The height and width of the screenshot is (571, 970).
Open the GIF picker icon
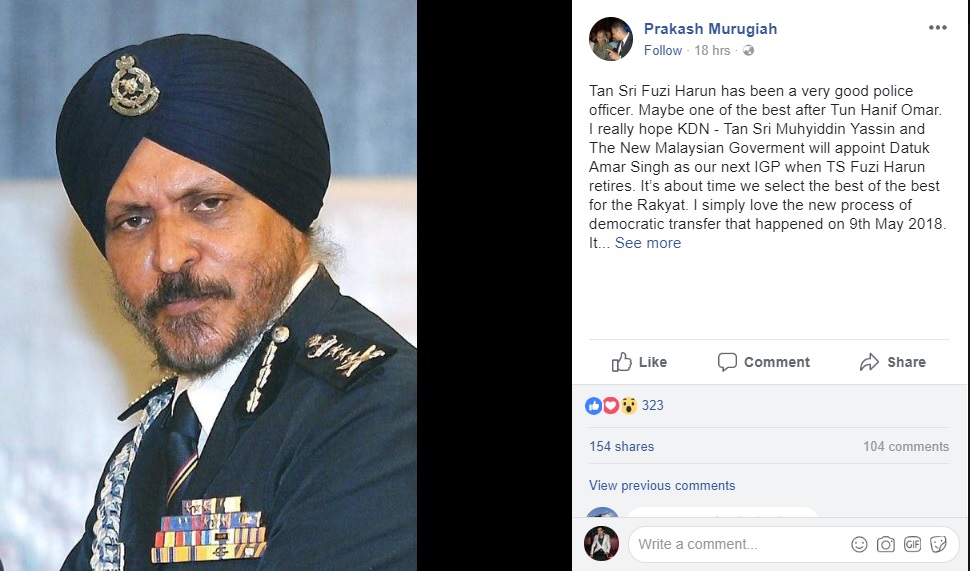(912, 544)
